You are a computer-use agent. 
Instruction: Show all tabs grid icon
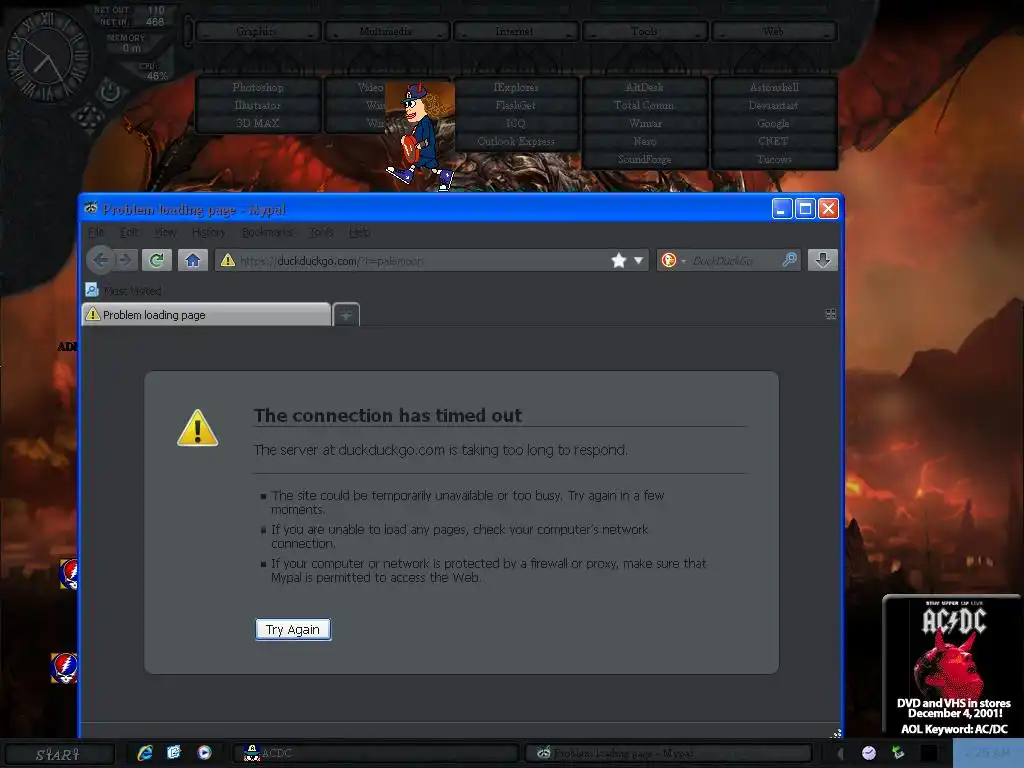831,314
